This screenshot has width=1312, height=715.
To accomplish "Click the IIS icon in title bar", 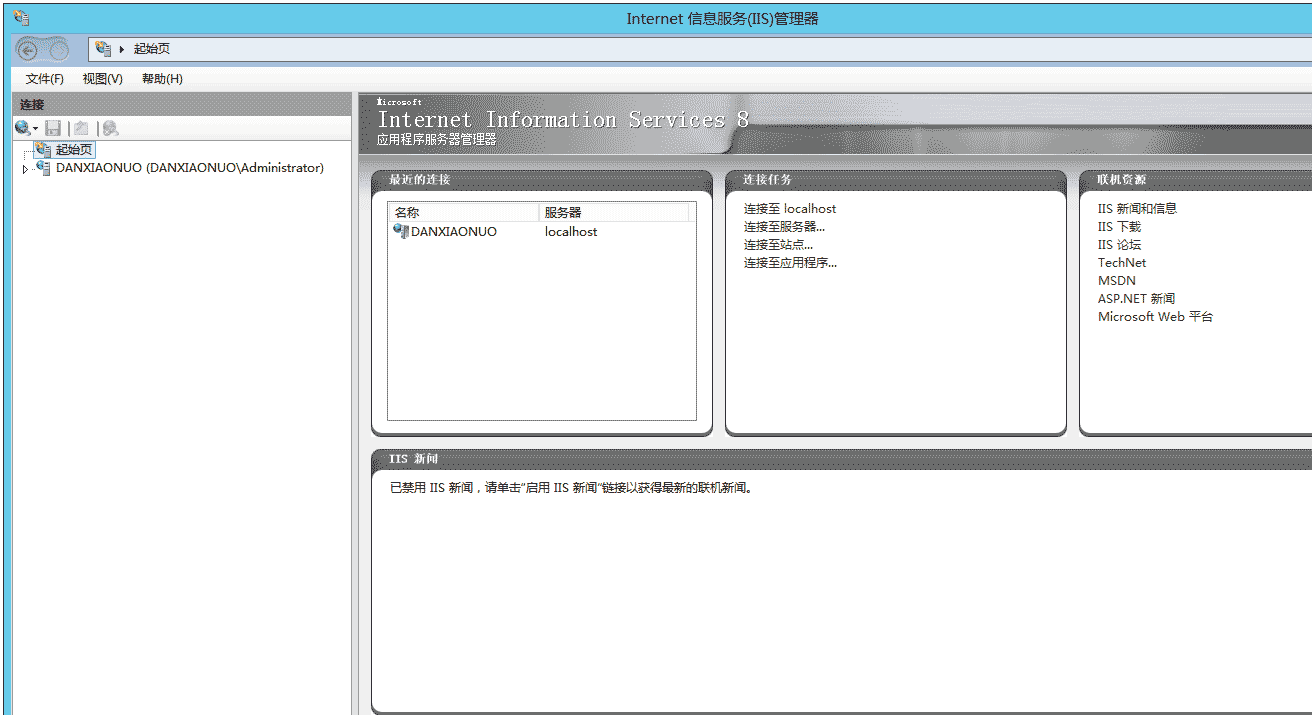I will pos(21,18).
